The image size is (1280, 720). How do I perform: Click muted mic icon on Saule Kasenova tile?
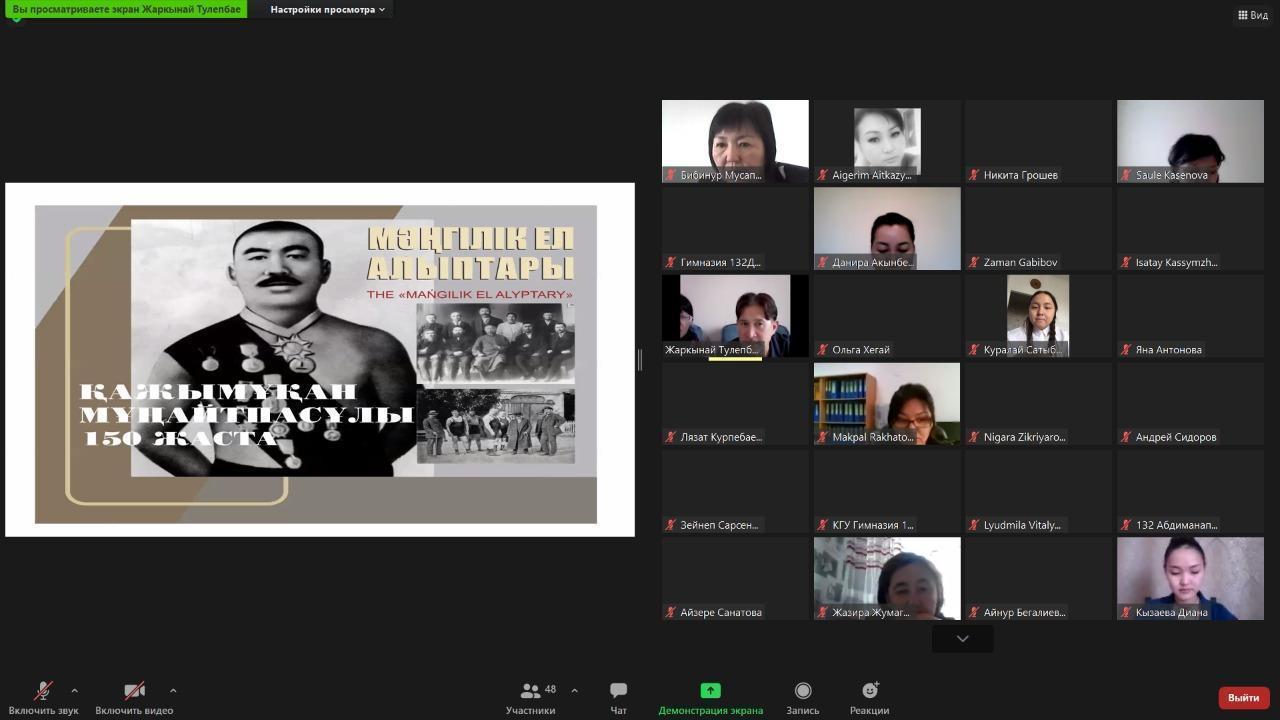pos(1126,175)
